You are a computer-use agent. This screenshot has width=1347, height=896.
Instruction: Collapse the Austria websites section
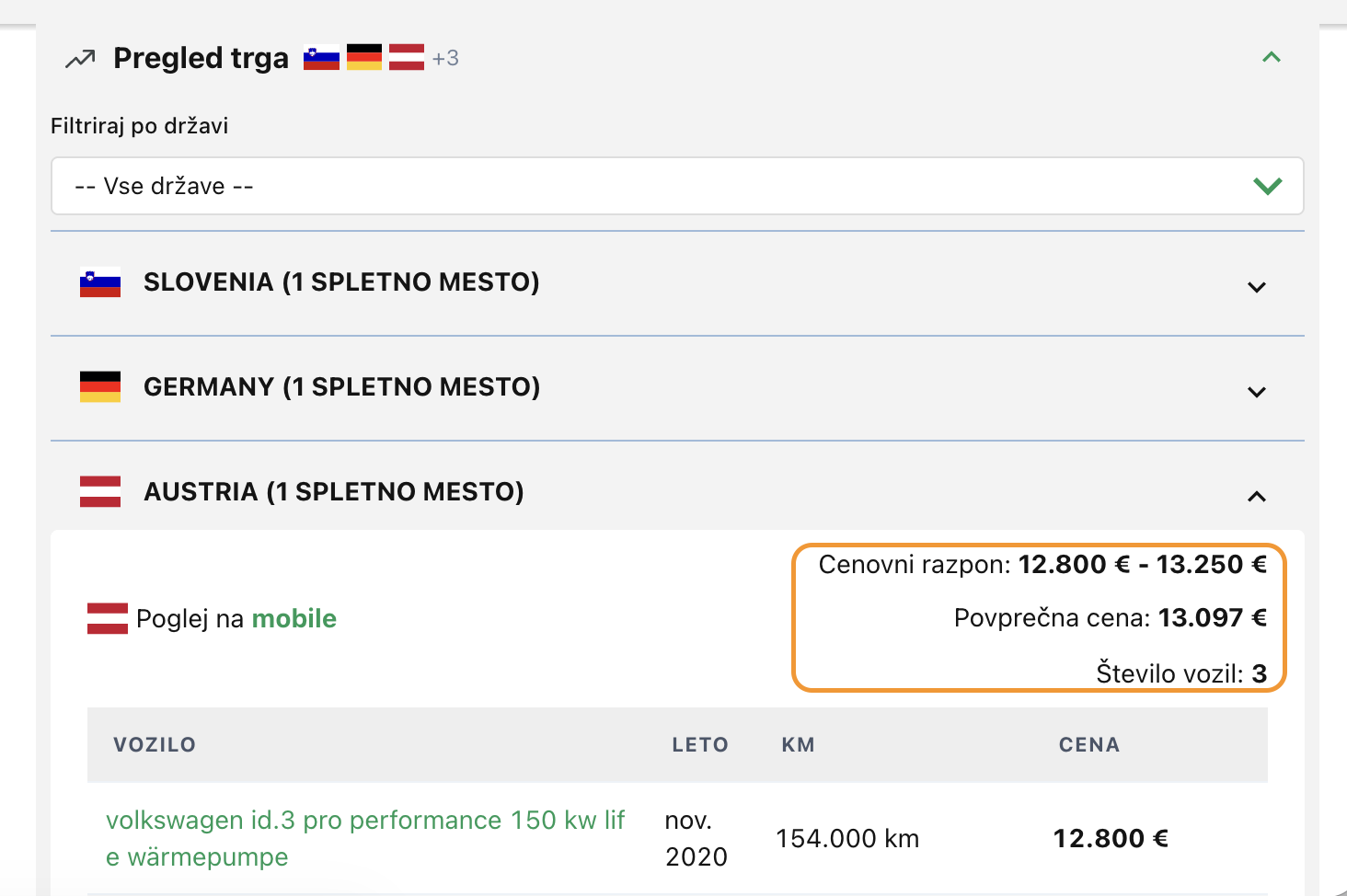1256,497
